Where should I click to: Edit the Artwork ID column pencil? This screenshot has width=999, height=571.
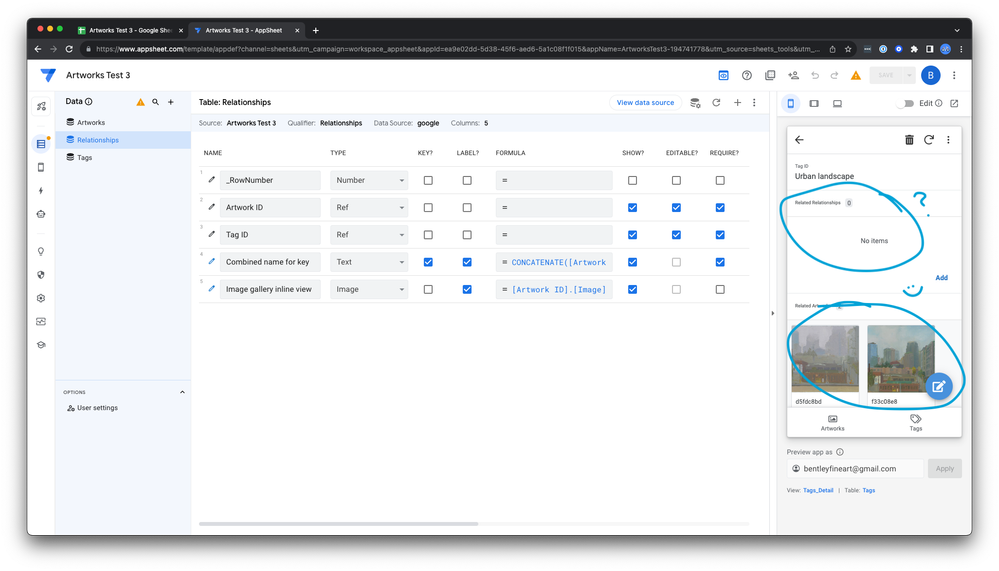212,207
